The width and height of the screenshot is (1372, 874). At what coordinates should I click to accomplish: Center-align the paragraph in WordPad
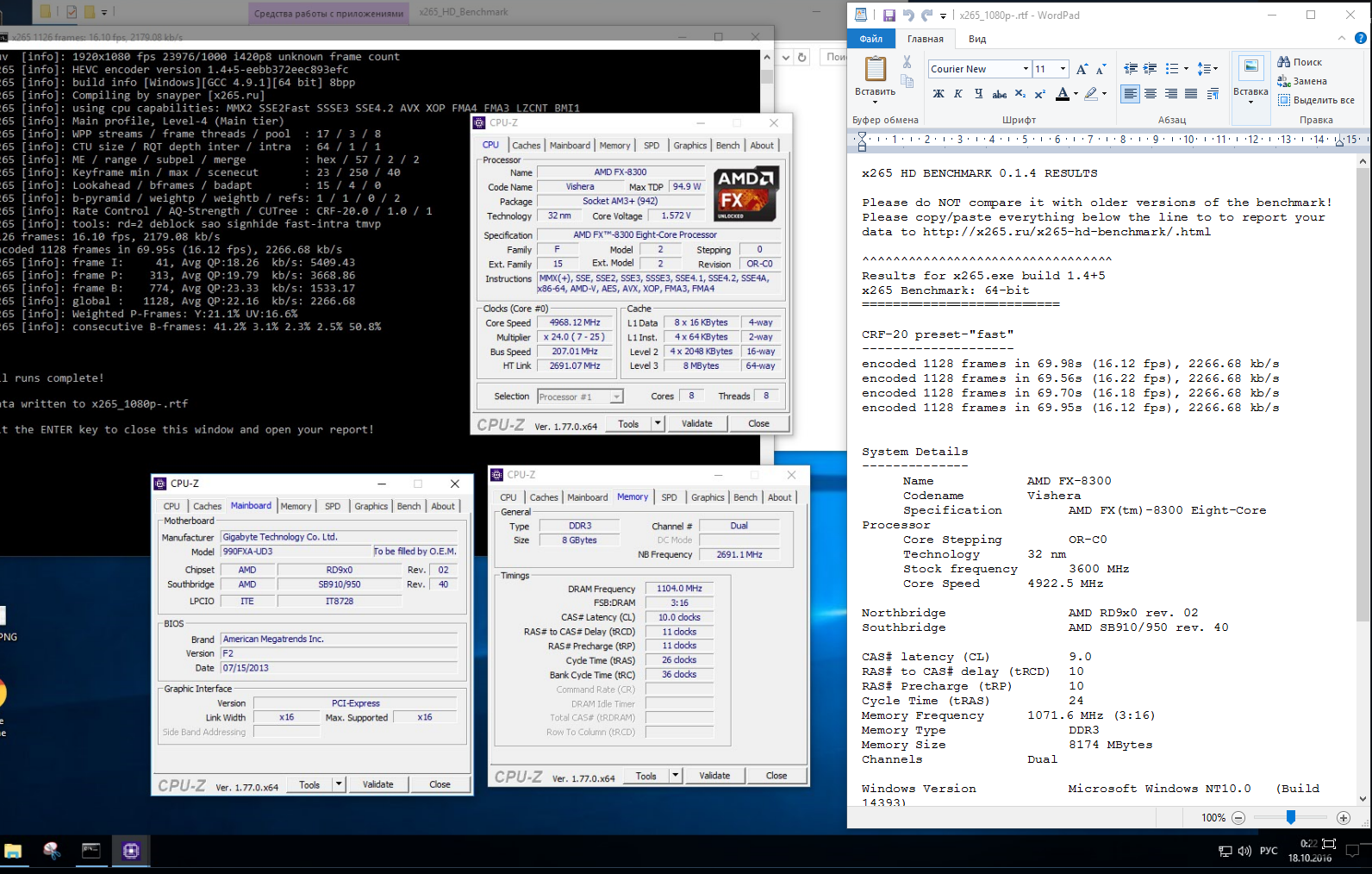tap(1151, 94)
